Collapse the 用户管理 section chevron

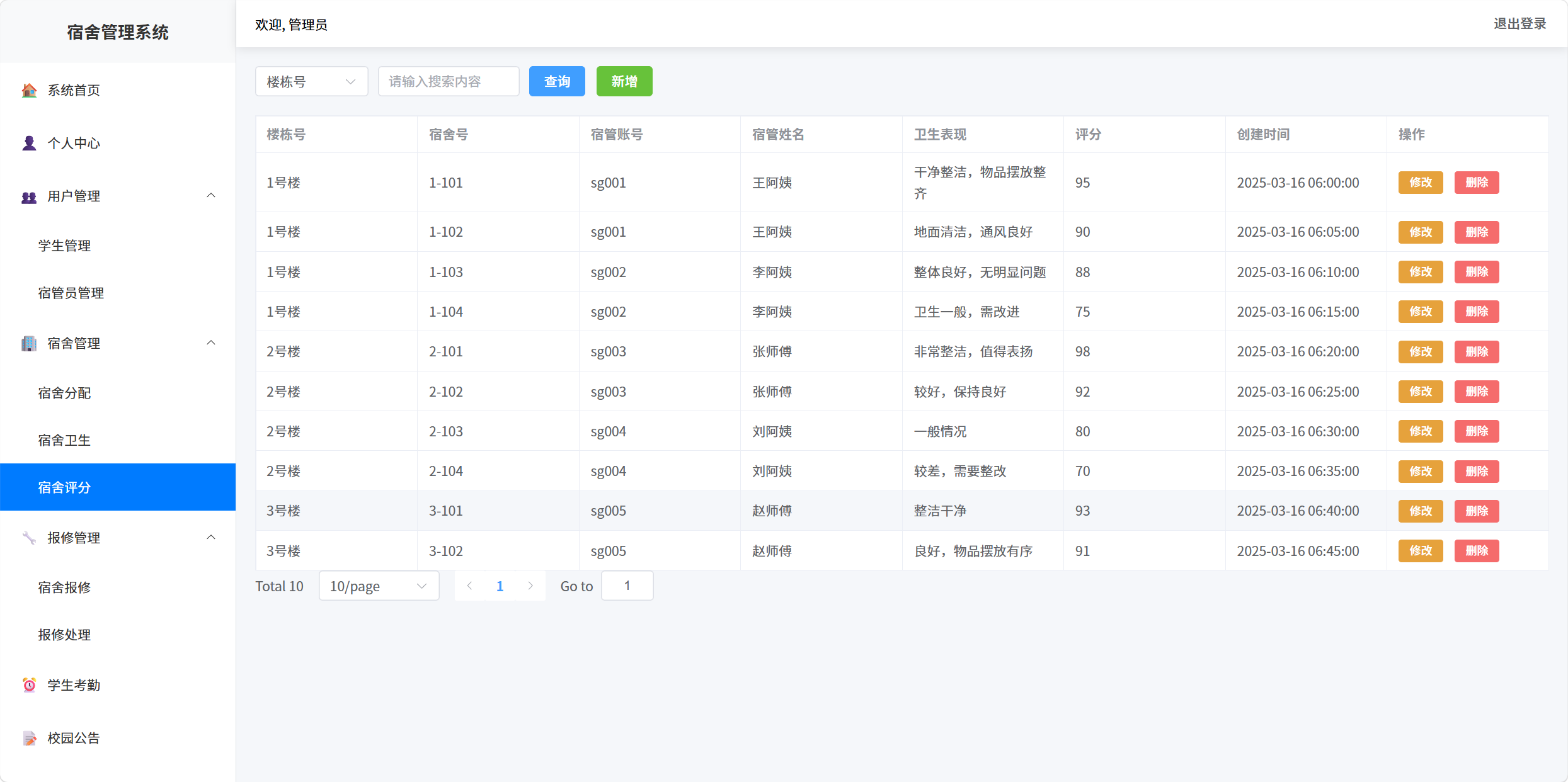click(212, 195)
